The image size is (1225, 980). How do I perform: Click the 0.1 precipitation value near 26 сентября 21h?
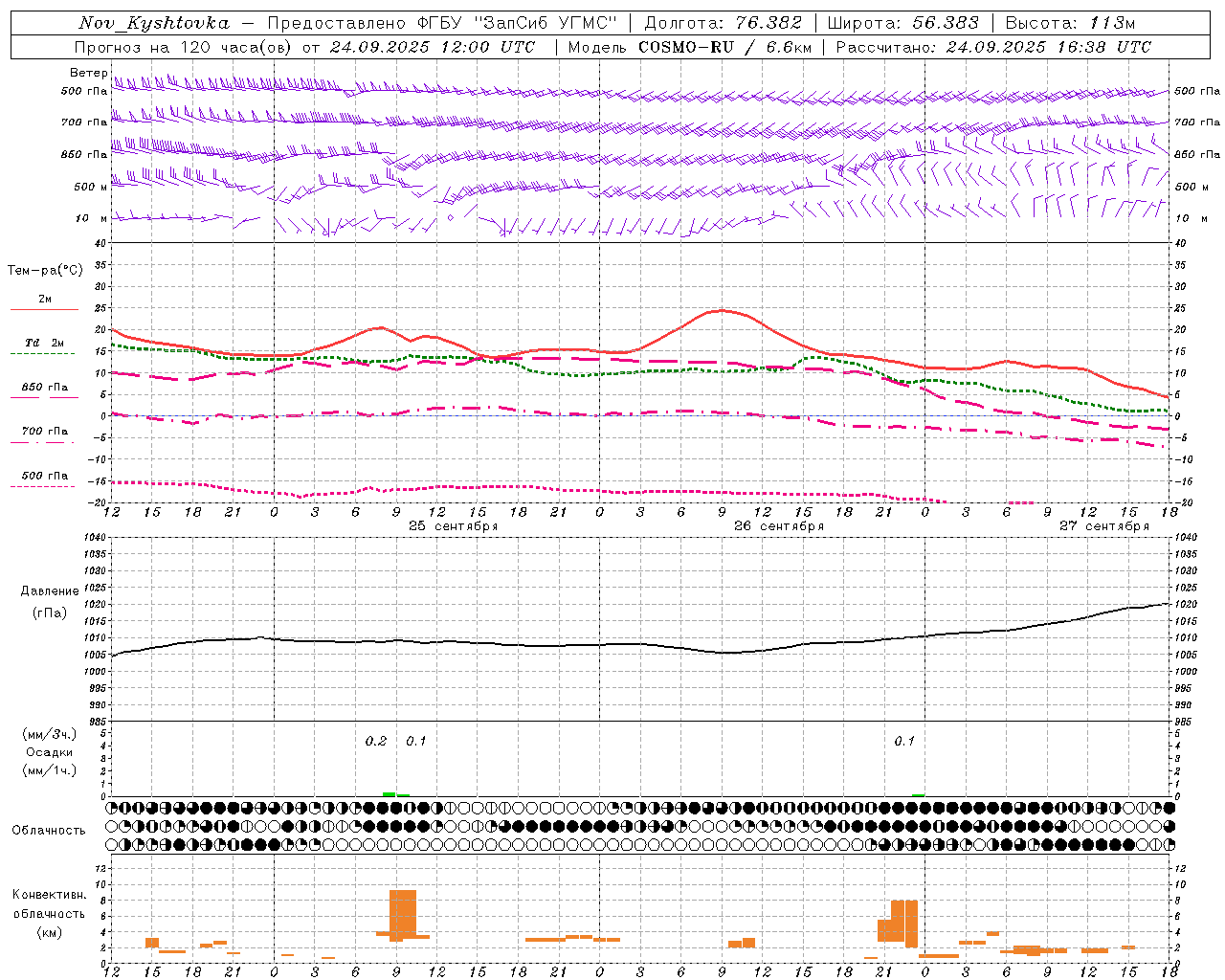pyautogui.click(x=904, y=741)
